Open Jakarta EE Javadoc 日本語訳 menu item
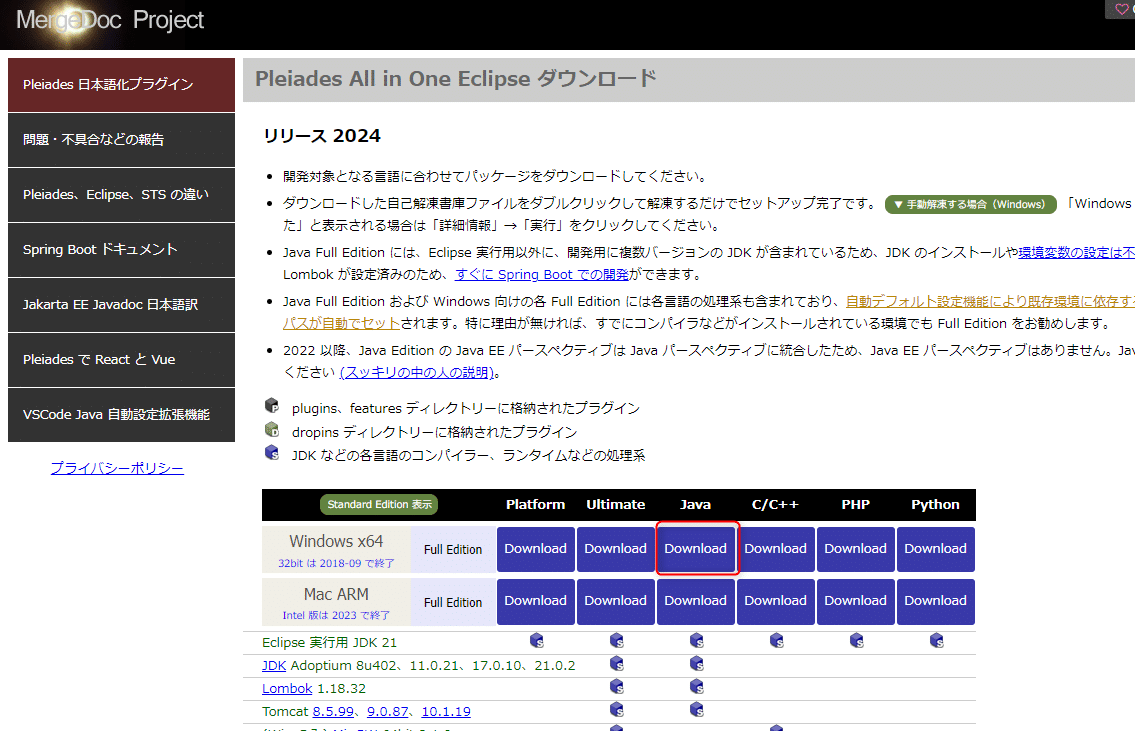1135x731 pixels. click(x=122, y=305)
